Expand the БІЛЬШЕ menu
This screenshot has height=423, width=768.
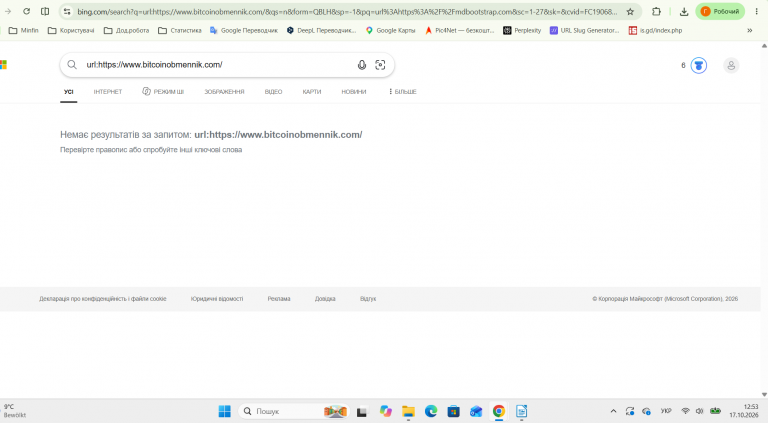tap(402, 92)
